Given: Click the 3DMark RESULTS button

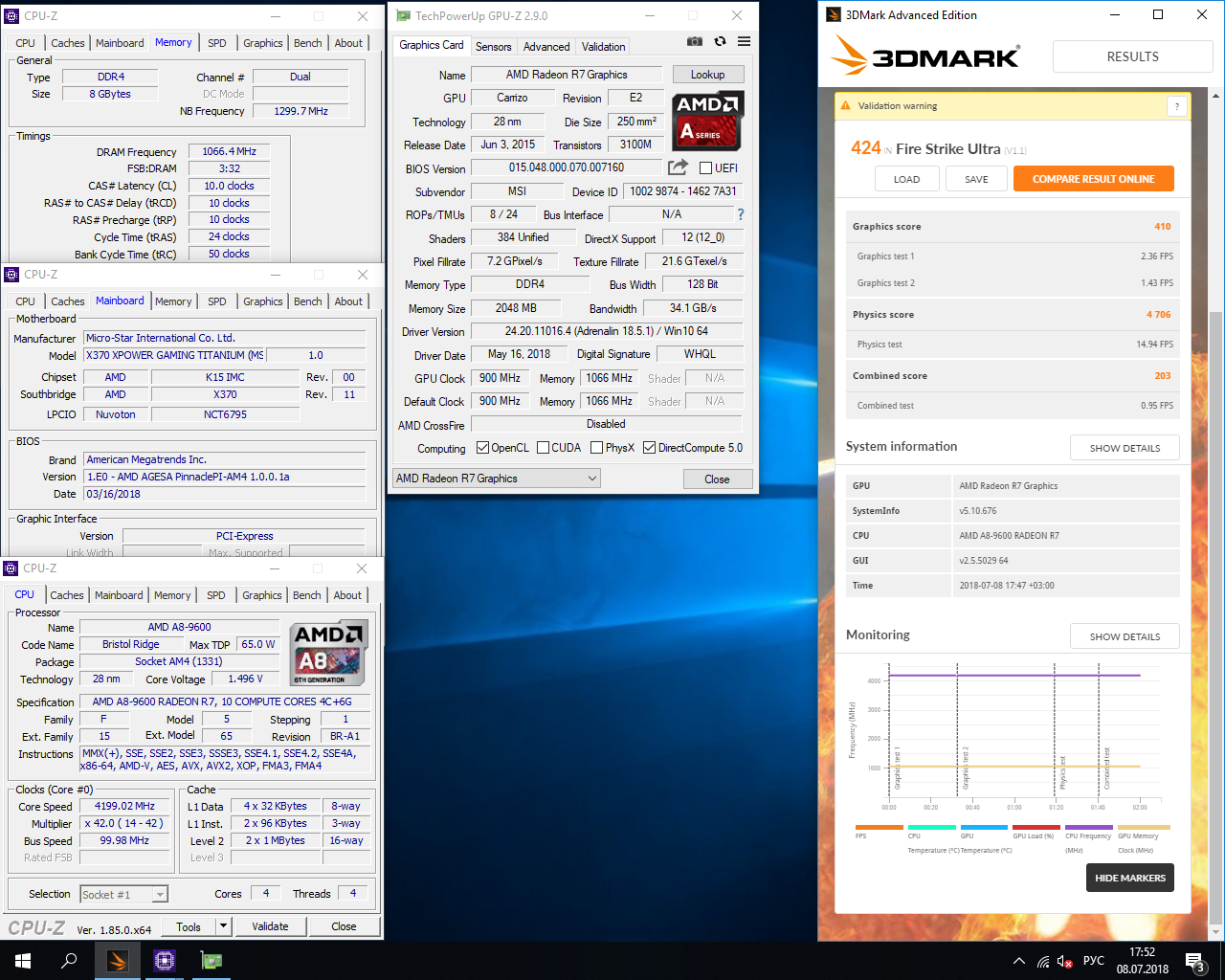Looking at the screenshot, I should (1133, 56).
